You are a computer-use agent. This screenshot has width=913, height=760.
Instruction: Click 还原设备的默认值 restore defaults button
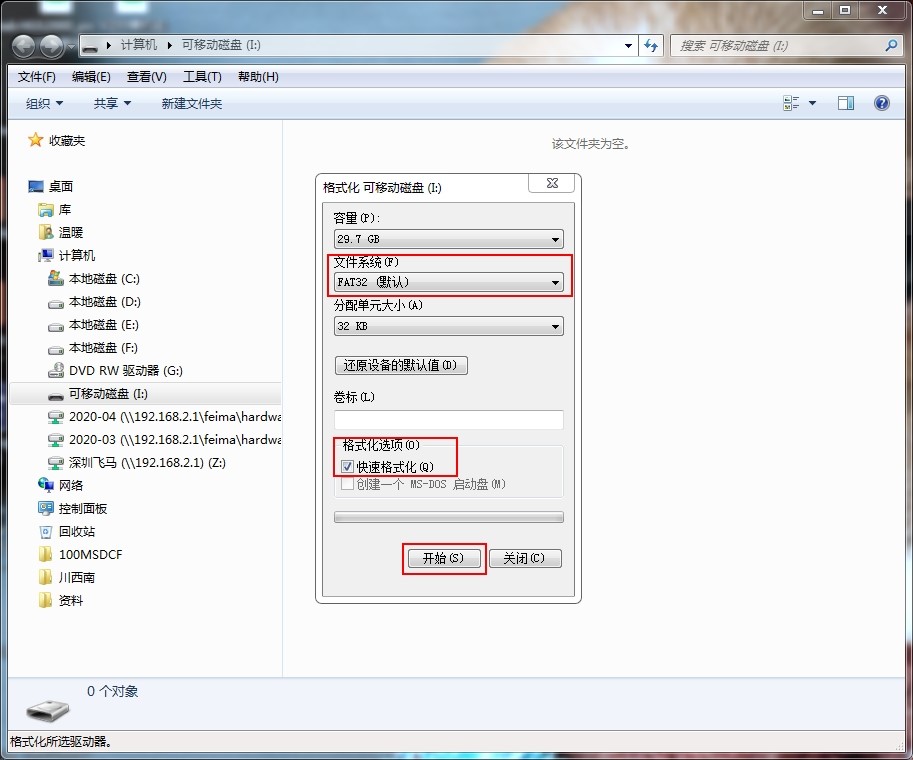pyautogui.click(x=401, y=365)
